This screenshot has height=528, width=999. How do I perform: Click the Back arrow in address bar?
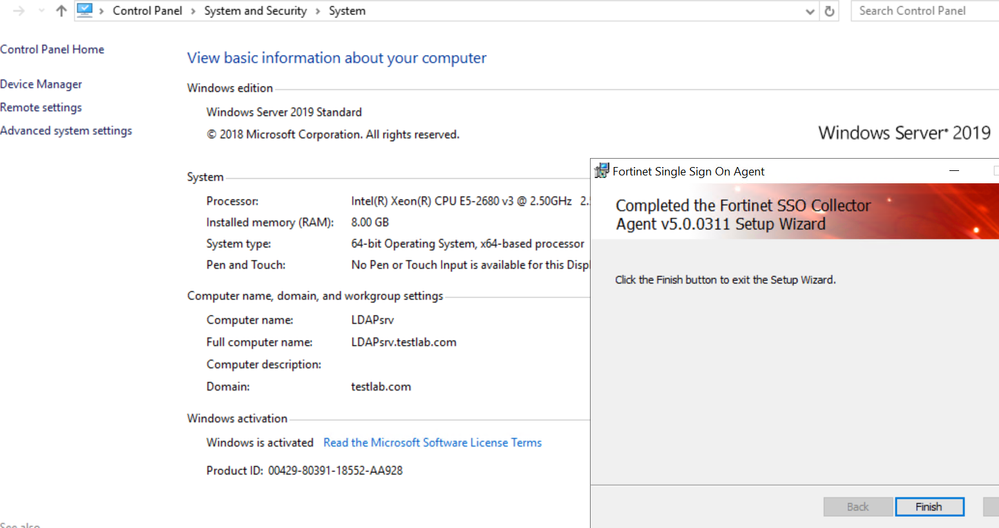click(x=2, y=11)
